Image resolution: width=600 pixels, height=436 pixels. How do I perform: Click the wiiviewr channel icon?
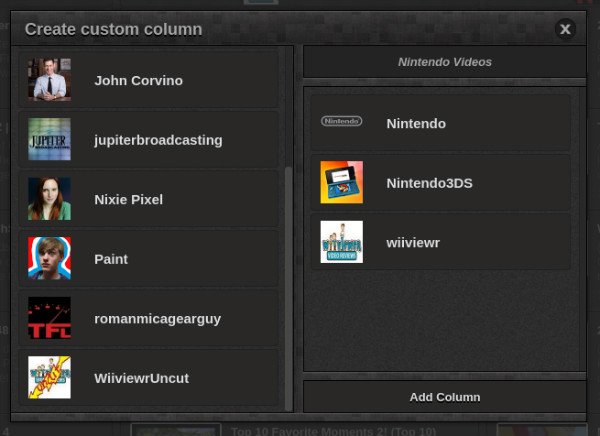[341, 242]
